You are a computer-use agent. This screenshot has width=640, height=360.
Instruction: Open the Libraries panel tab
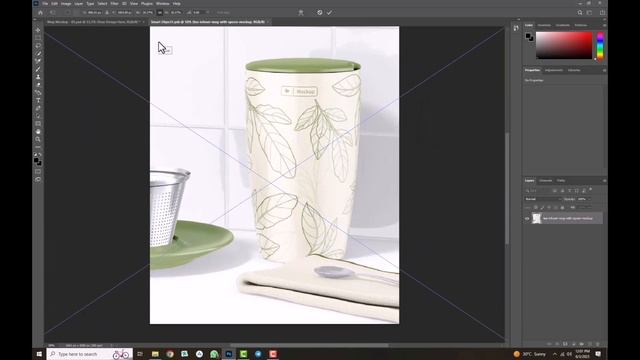(x=574, y=70)
